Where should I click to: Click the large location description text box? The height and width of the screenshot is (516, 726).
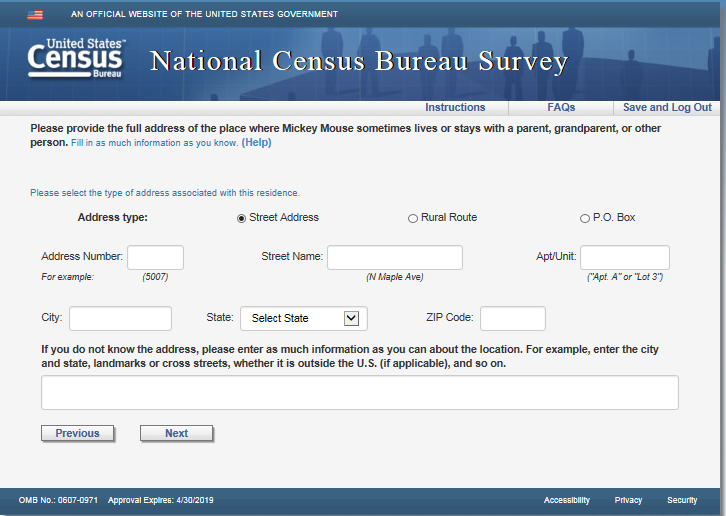[x=359, y=393]
